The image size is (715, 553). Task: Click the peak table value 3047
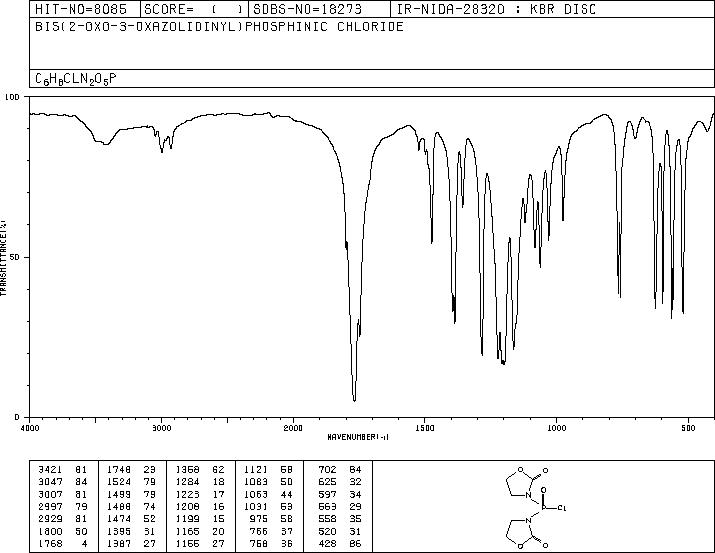[50, 482]
